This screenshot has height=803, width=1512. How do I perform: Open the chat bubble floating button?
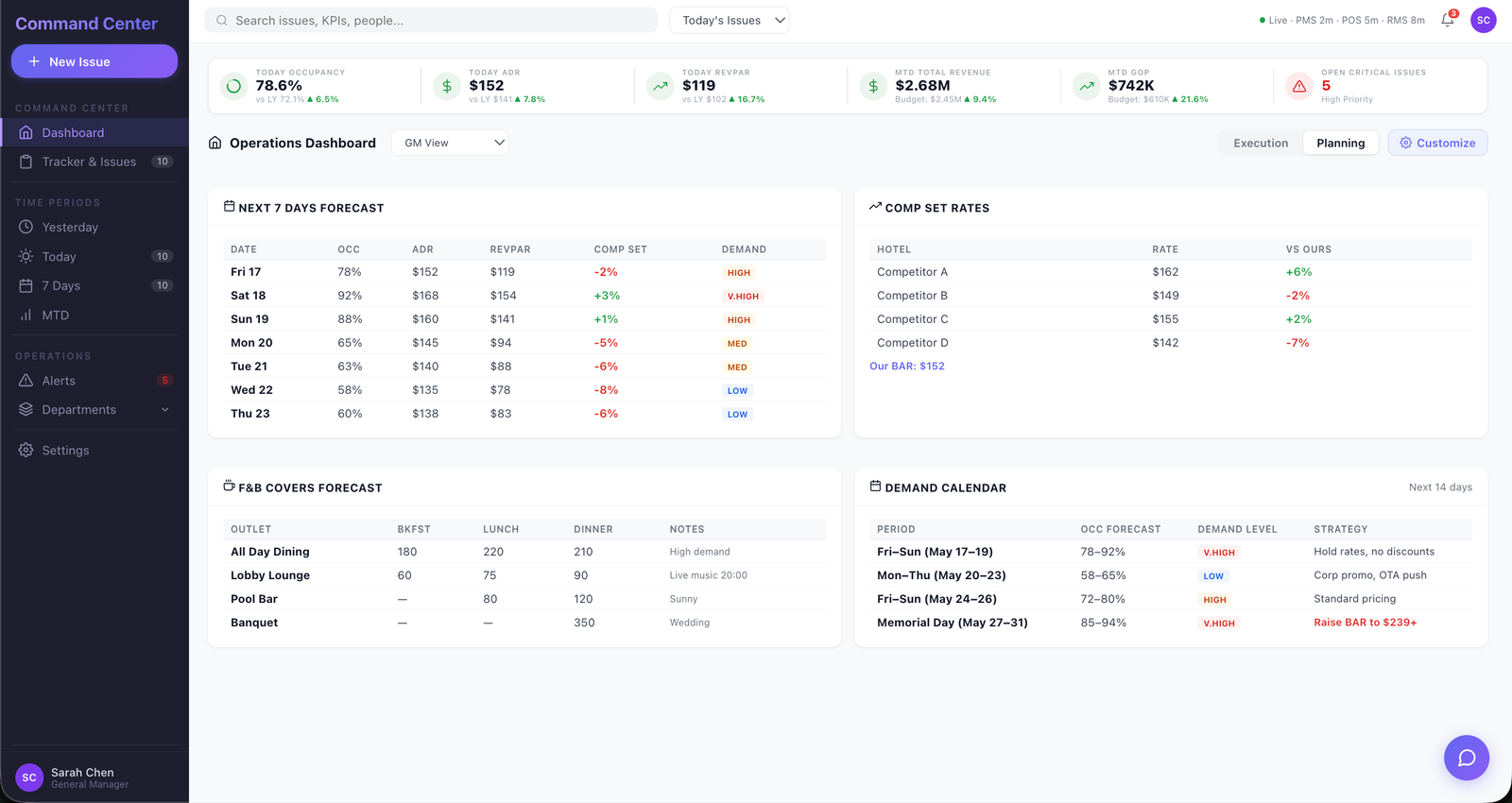(1467, 758)
